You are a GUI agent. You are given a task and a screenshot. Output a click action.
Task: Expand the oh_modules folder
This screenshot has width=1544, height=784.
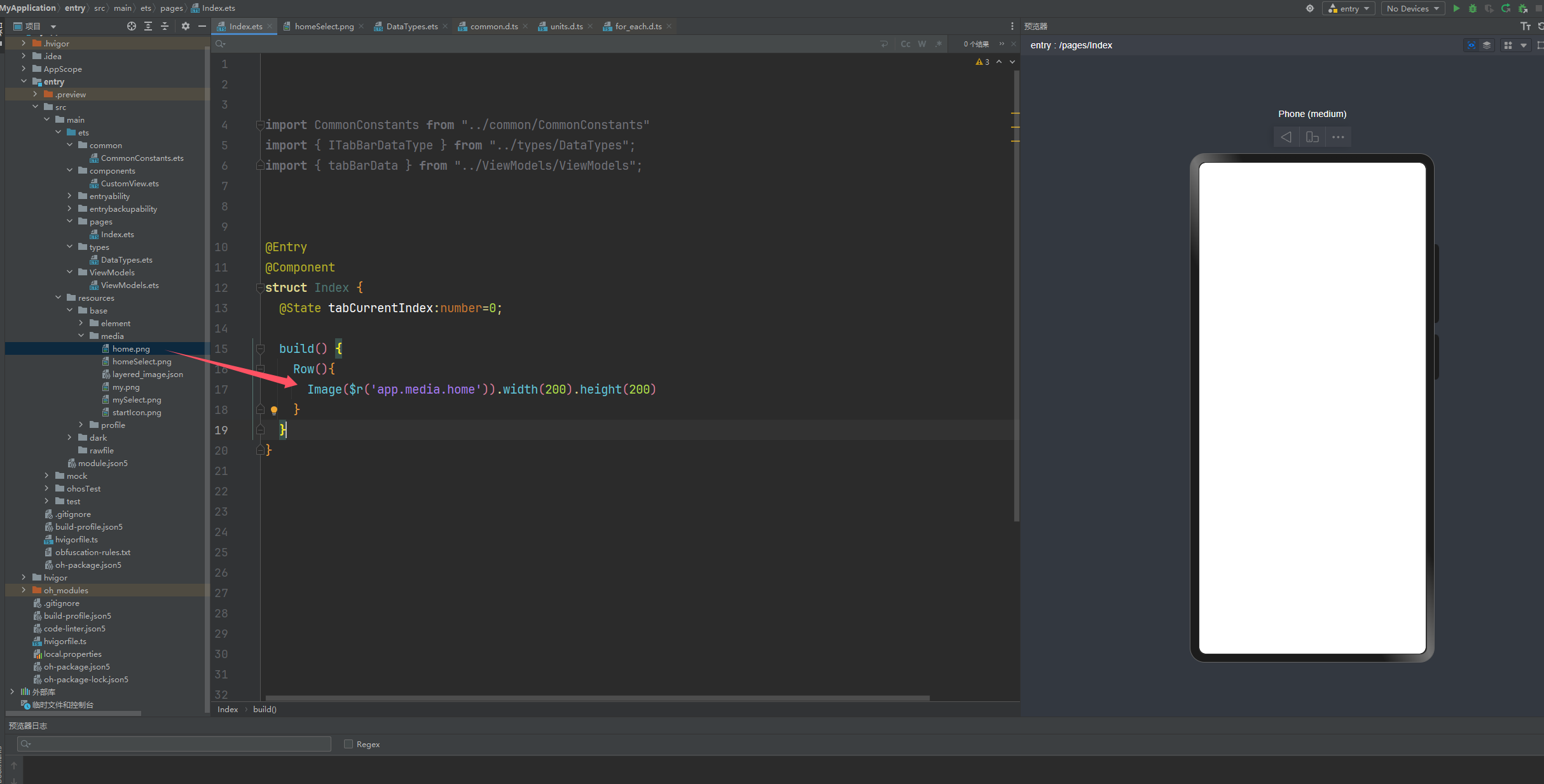tap(24, 590)
